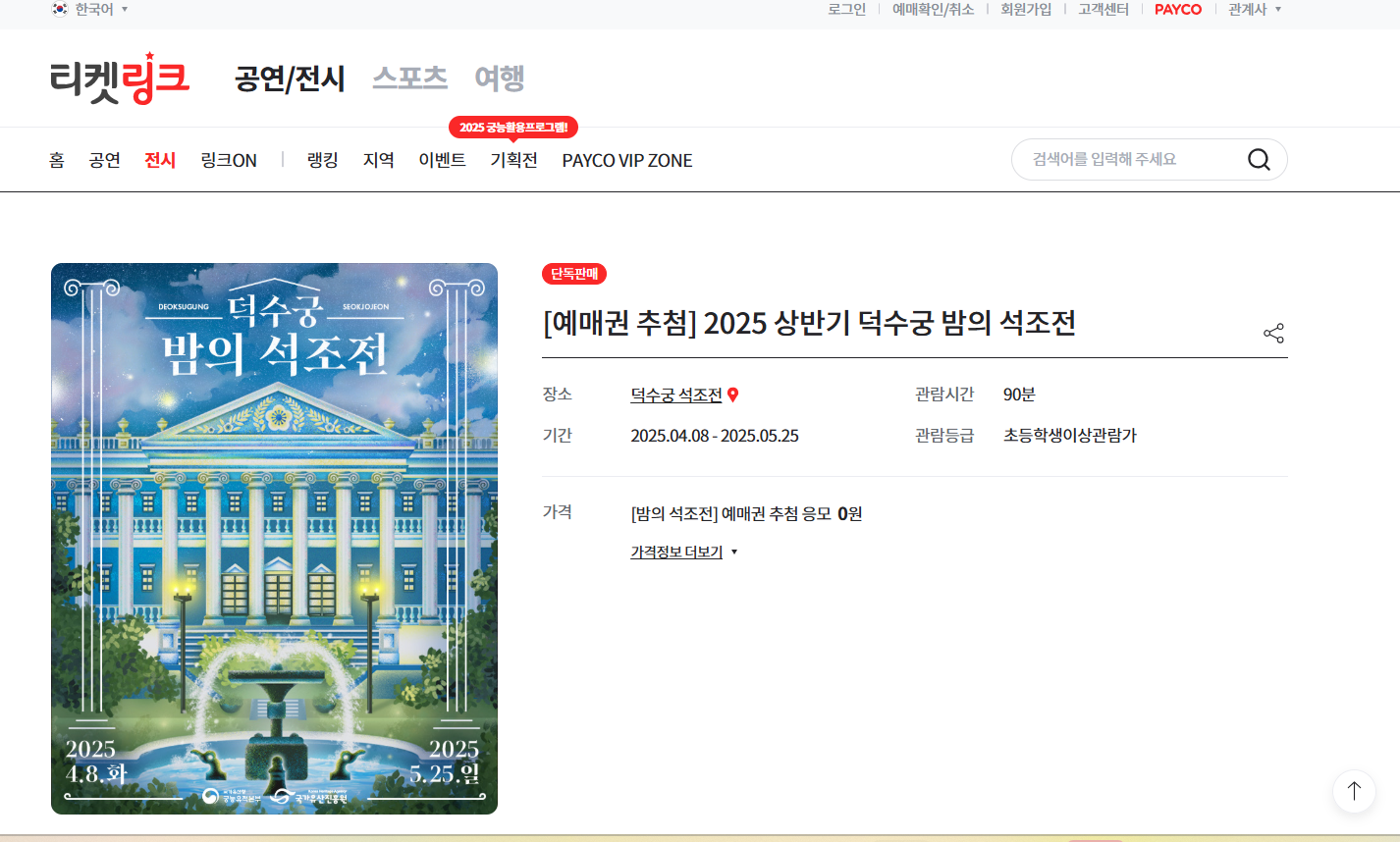Screen dimensions: 1400x842
Task: Click the 고객센터 link
Action: click(1104, 9)
